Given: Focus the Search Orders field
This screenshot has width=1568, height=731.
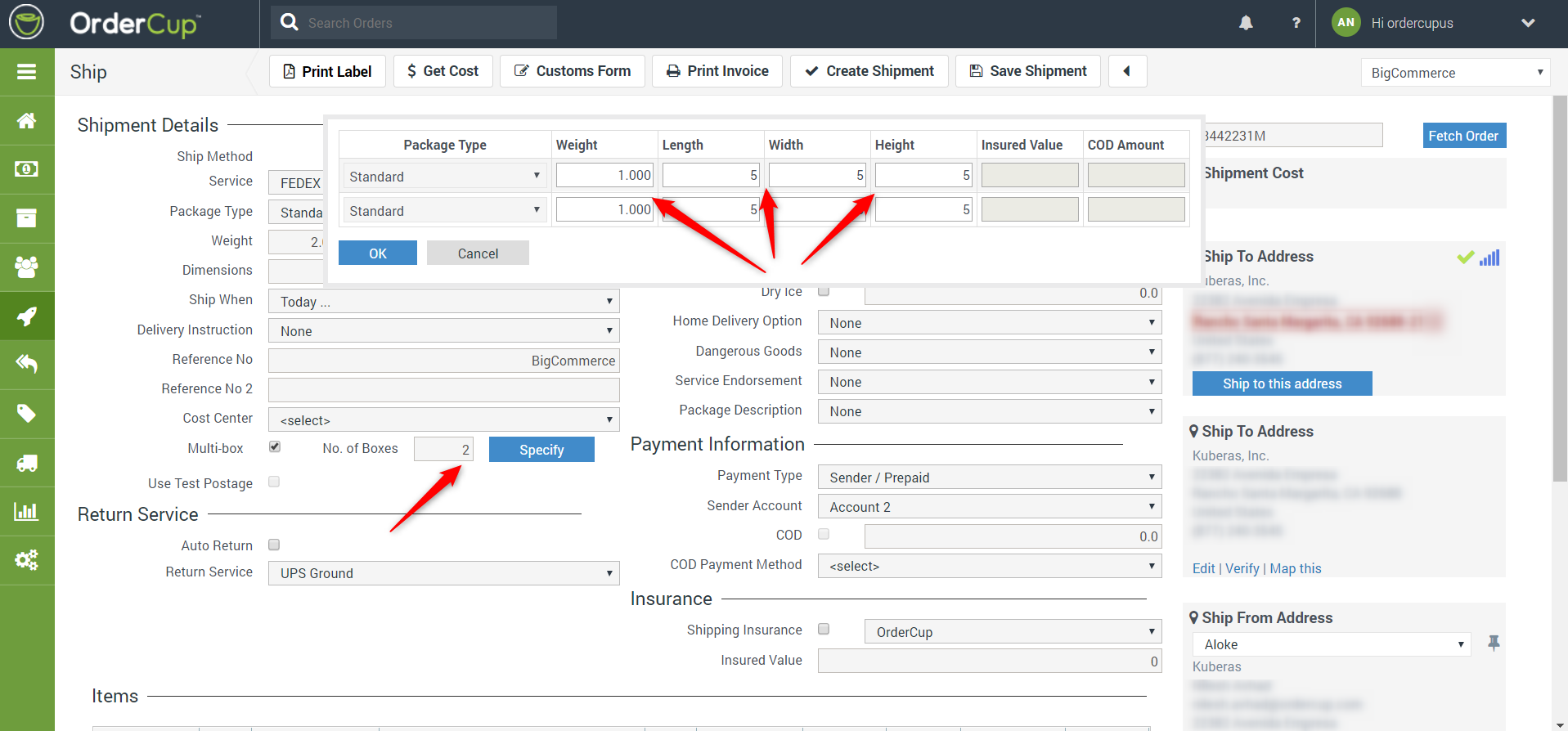Looking at the screenshot, I should [x=414, y=23].
